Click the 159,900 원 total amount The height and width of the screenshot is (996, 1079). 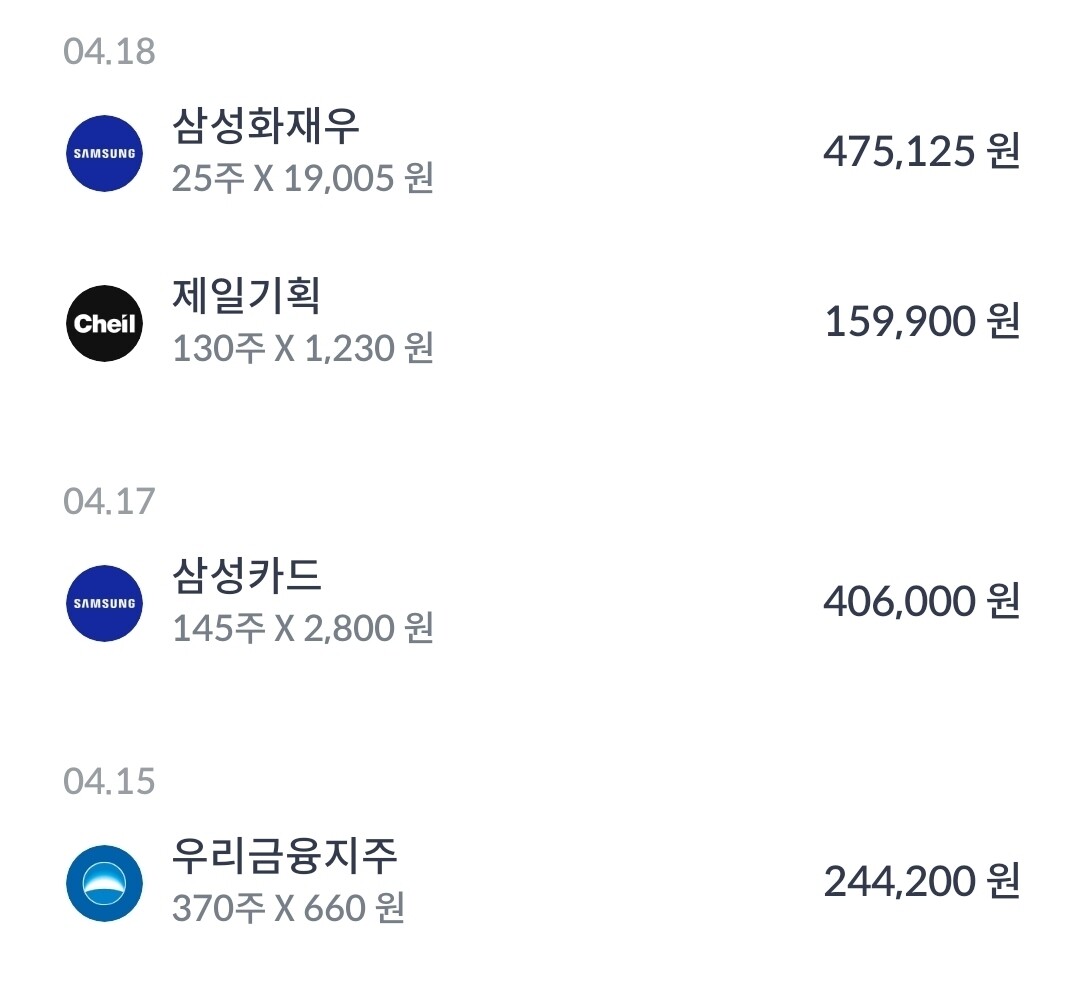(x=920, y=322)
